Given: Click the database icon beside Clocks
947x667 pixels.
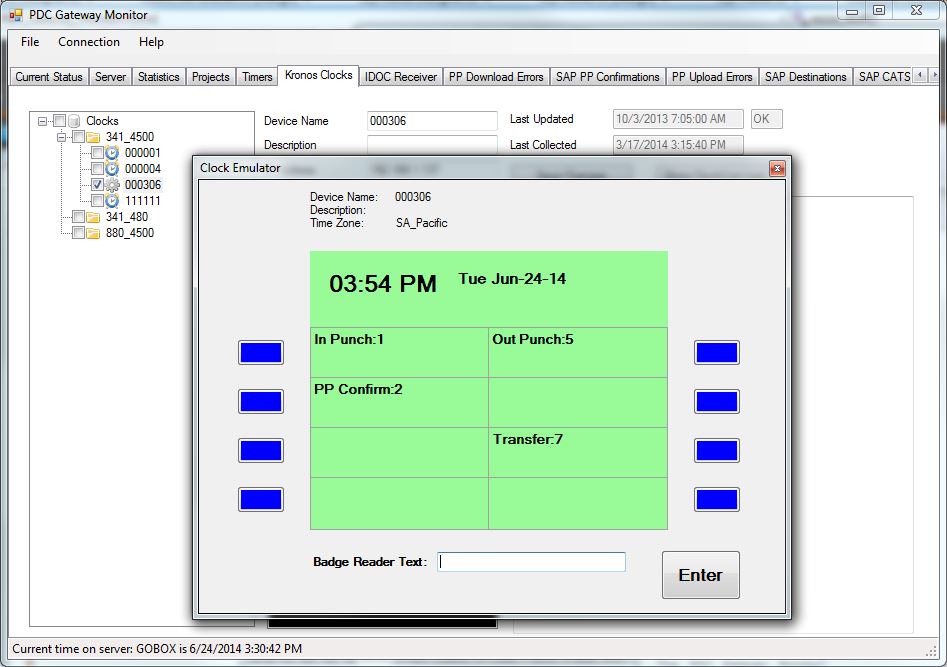Looking at the screenshot, I should click(74, 121).
